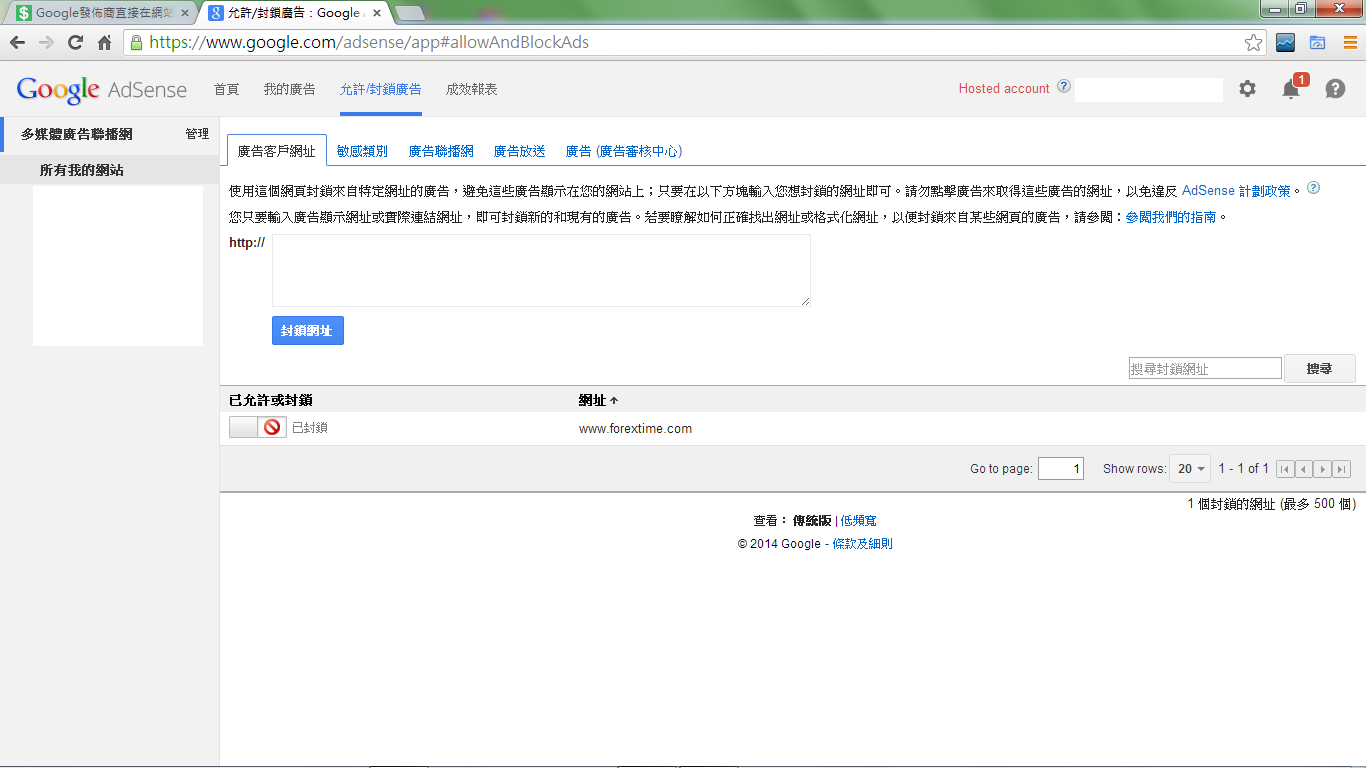Open the notifications bell with badge
This screenshot has height=768, width=1366.
point(1292,88)
